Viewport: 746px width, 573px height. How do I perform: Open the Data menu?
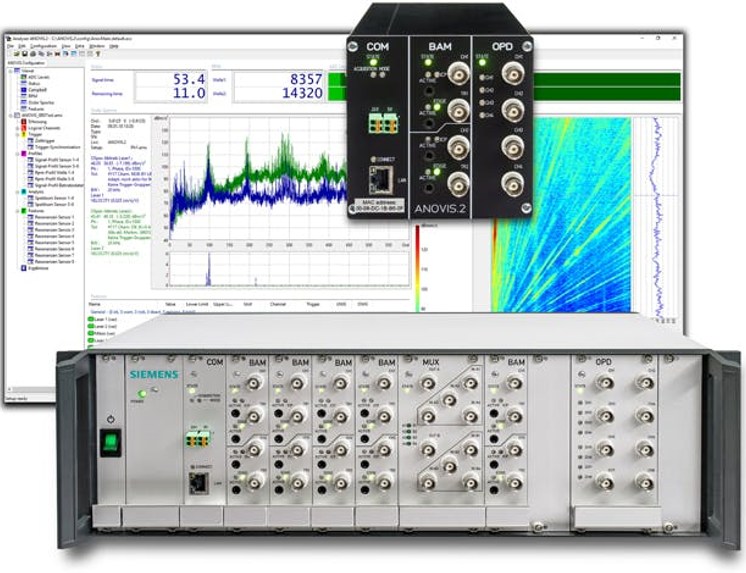click(79, 46)
